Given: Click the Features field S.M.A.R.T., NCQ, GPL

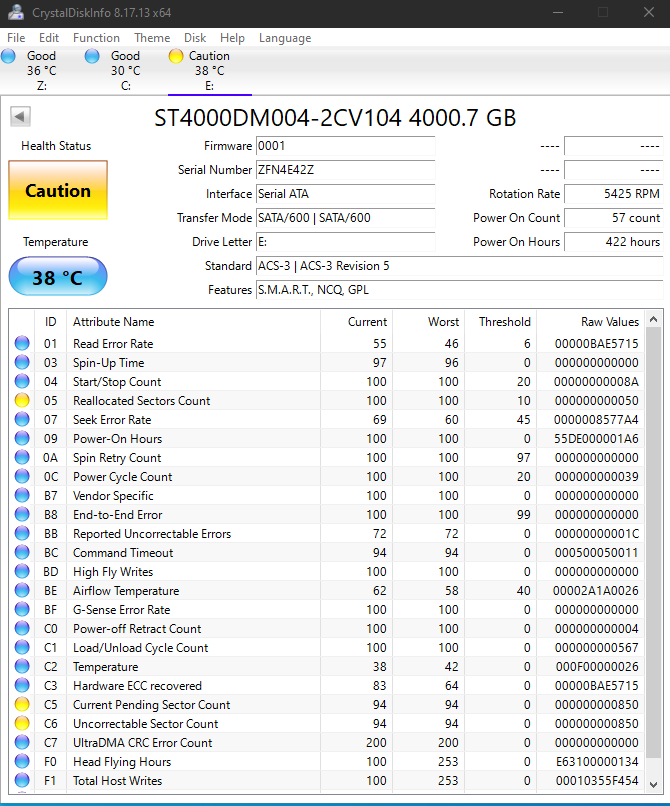Looking at the screenshot, I should [460, 290].
